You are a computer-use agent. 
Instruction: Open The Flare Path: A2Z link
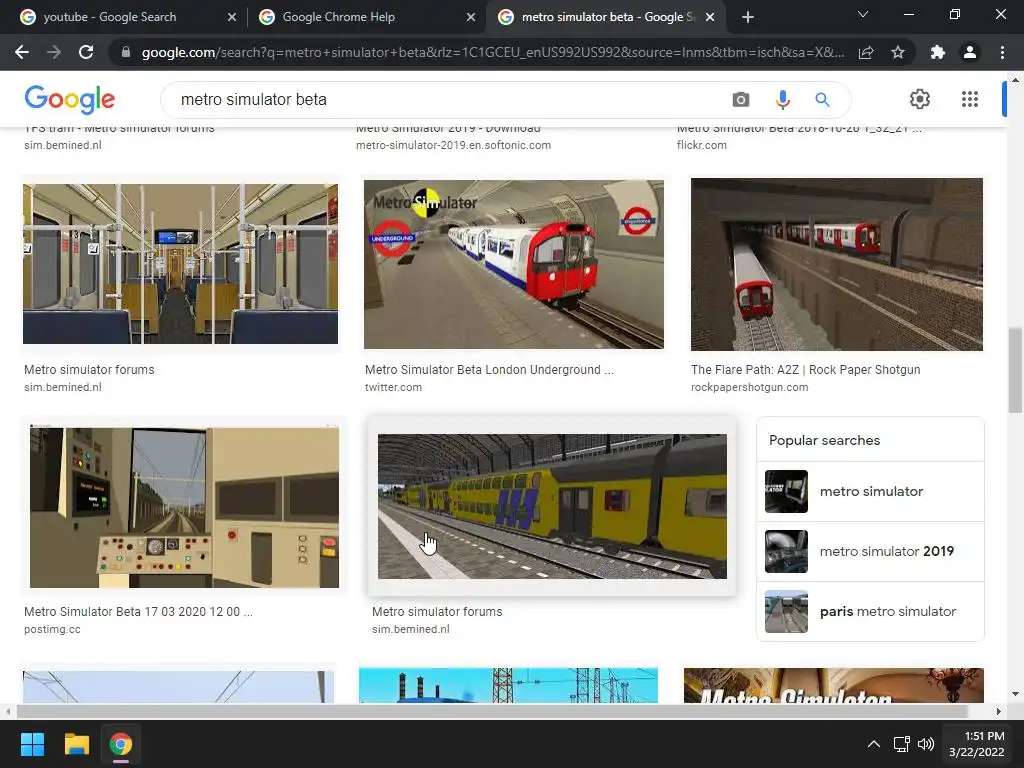(x=805, y=370)
